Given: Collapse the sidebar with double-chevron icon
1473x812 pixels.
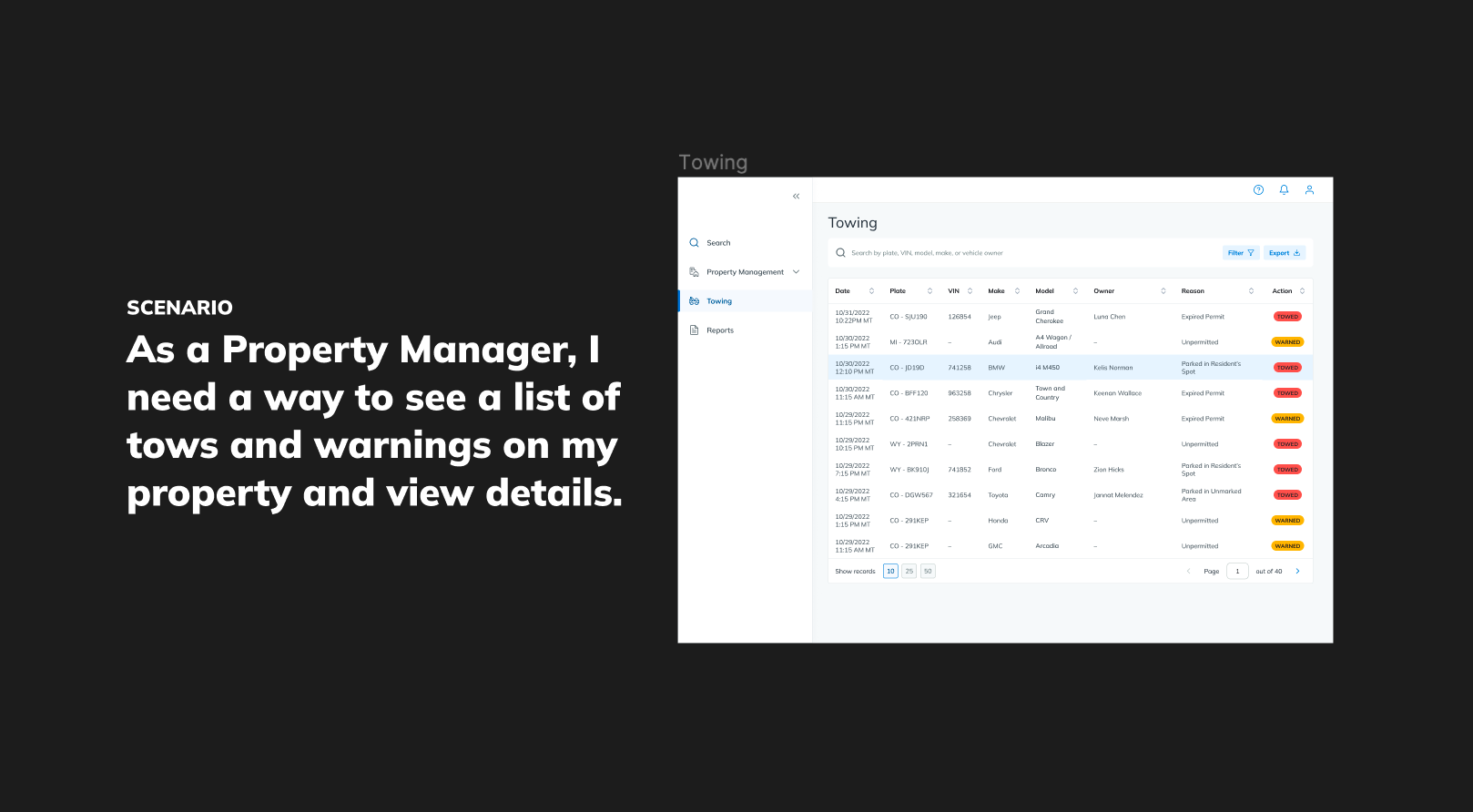Looking at the screenshot, I should tap(796, 196).
